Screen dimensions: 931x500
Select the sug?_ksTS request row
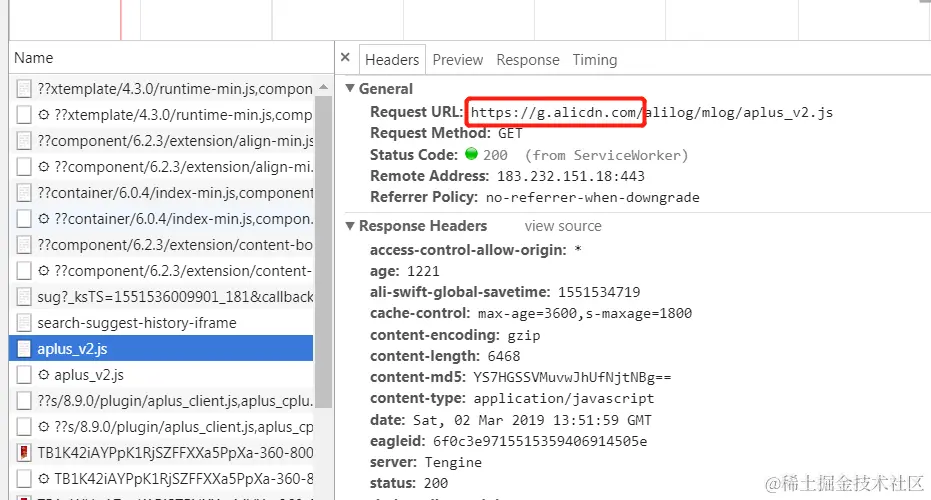coord(161,296)
